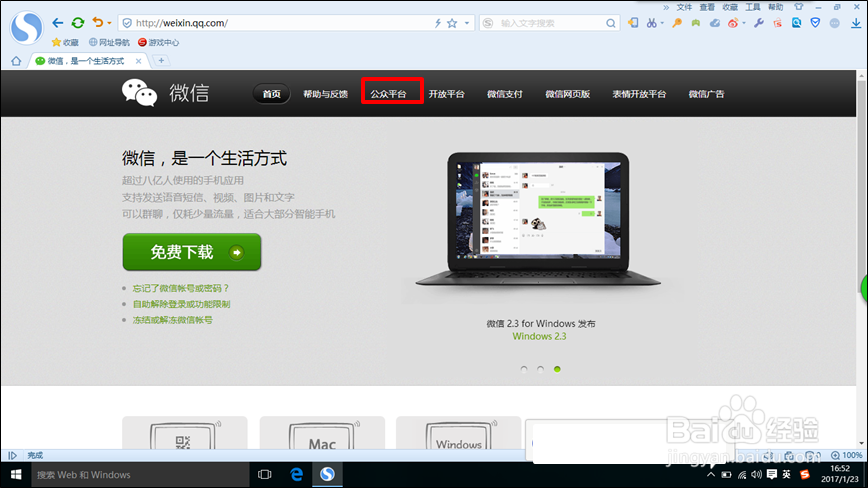This screenshot has height=488, width=868.
Task: Click the cloud toolbar icon
Action: [715, 23]
